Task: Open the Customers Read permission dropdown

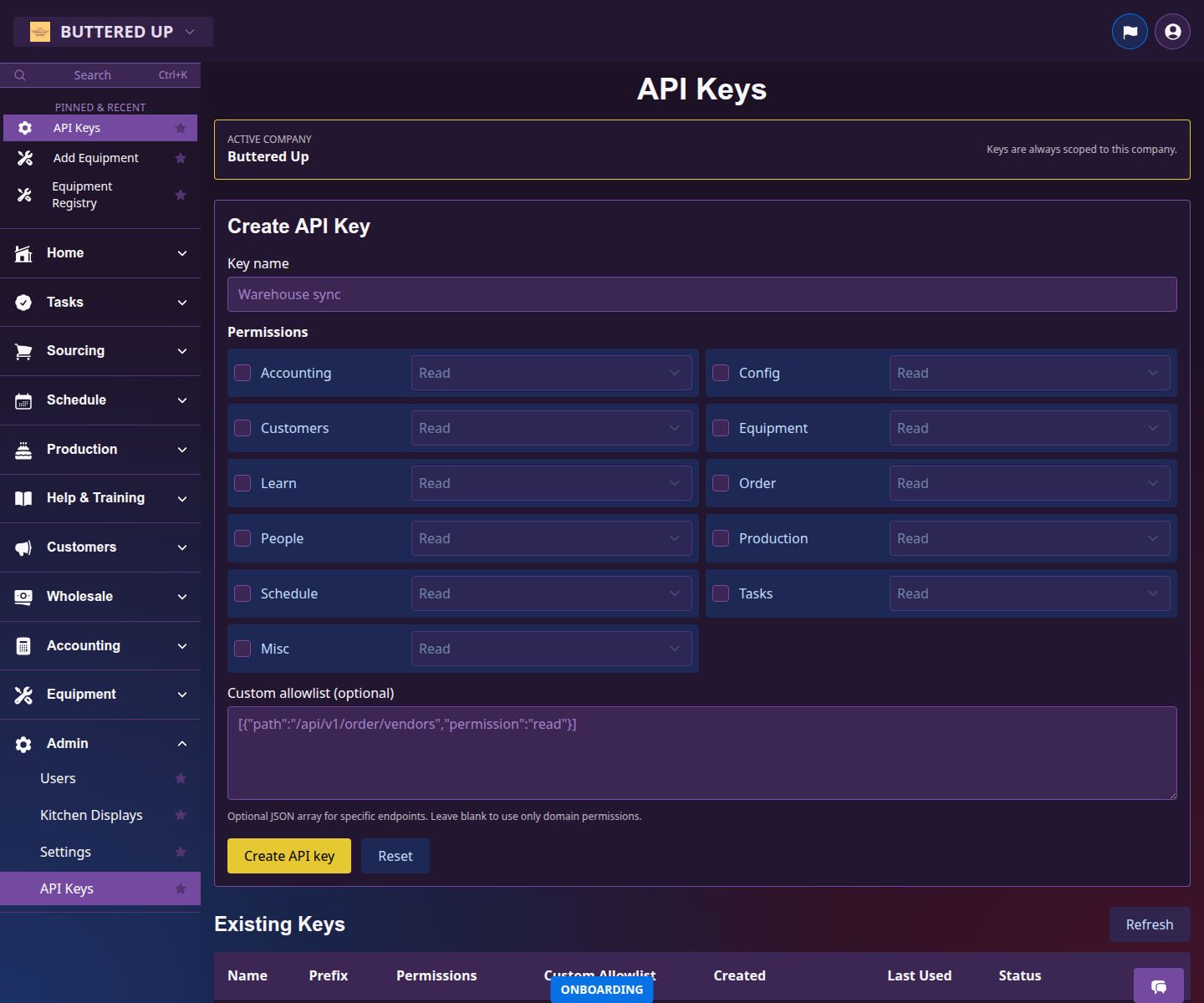Action: (x=551, y=427)
